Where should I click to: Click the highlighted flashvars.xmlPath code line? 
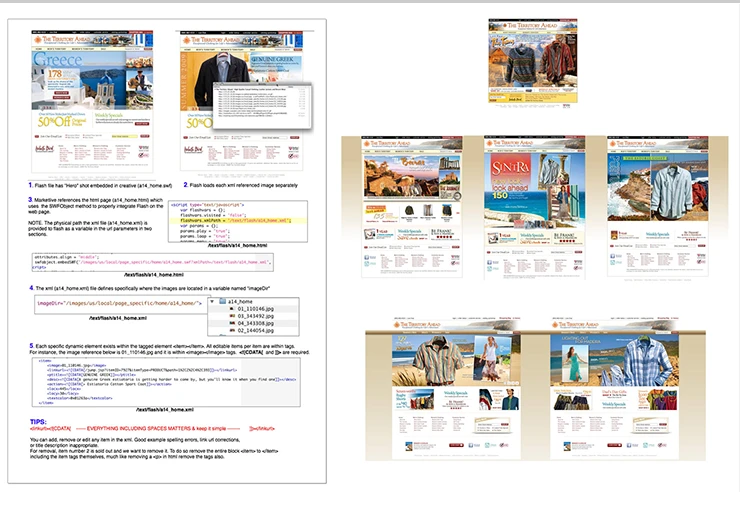(238, 220)
